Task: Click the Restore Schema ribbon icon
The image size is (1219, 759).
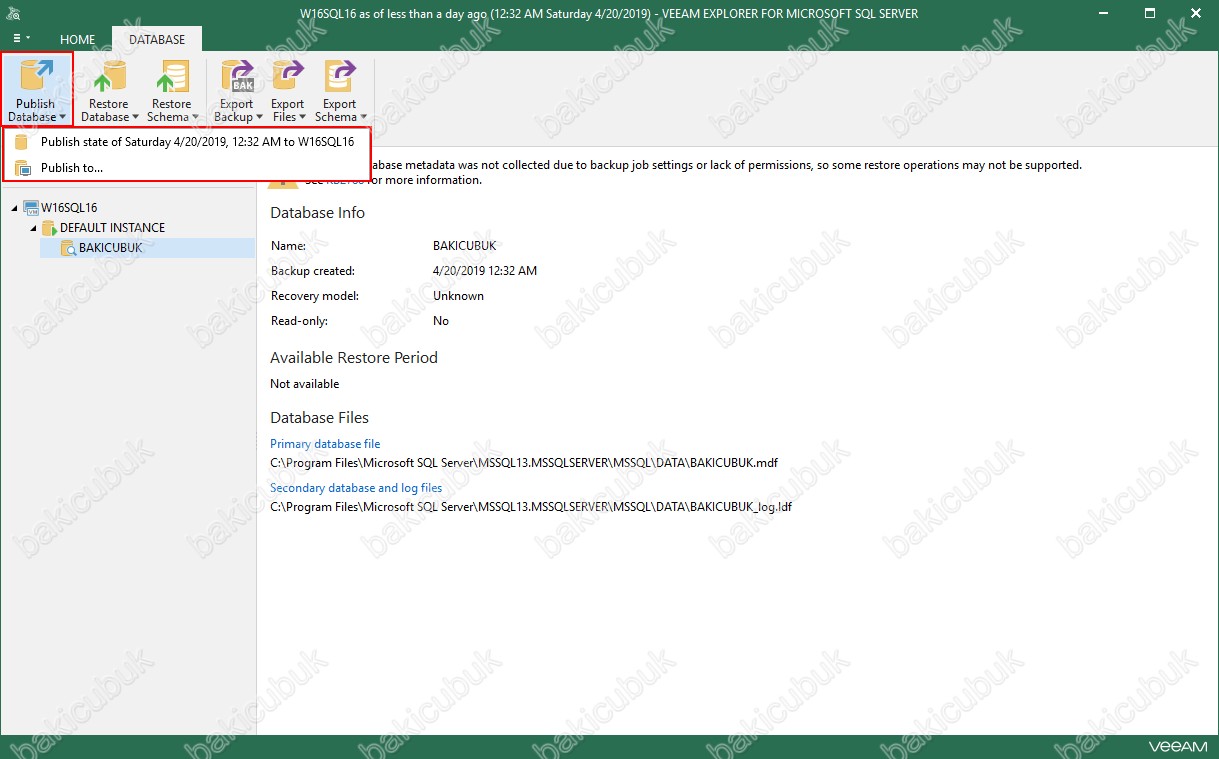Action: click(x=171, y=76)
